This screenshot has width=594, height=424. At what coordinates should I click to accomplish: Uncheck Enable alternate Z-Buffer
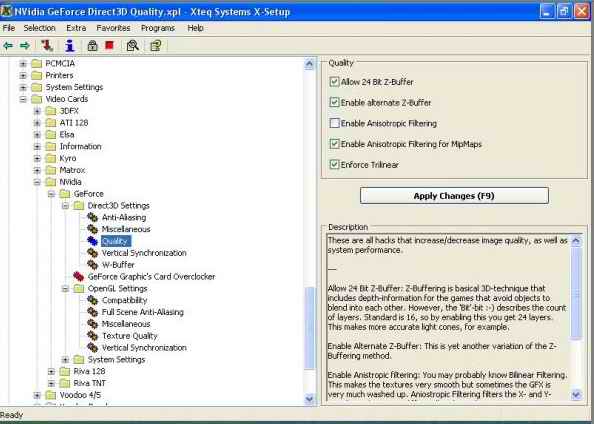pos(334,102)
